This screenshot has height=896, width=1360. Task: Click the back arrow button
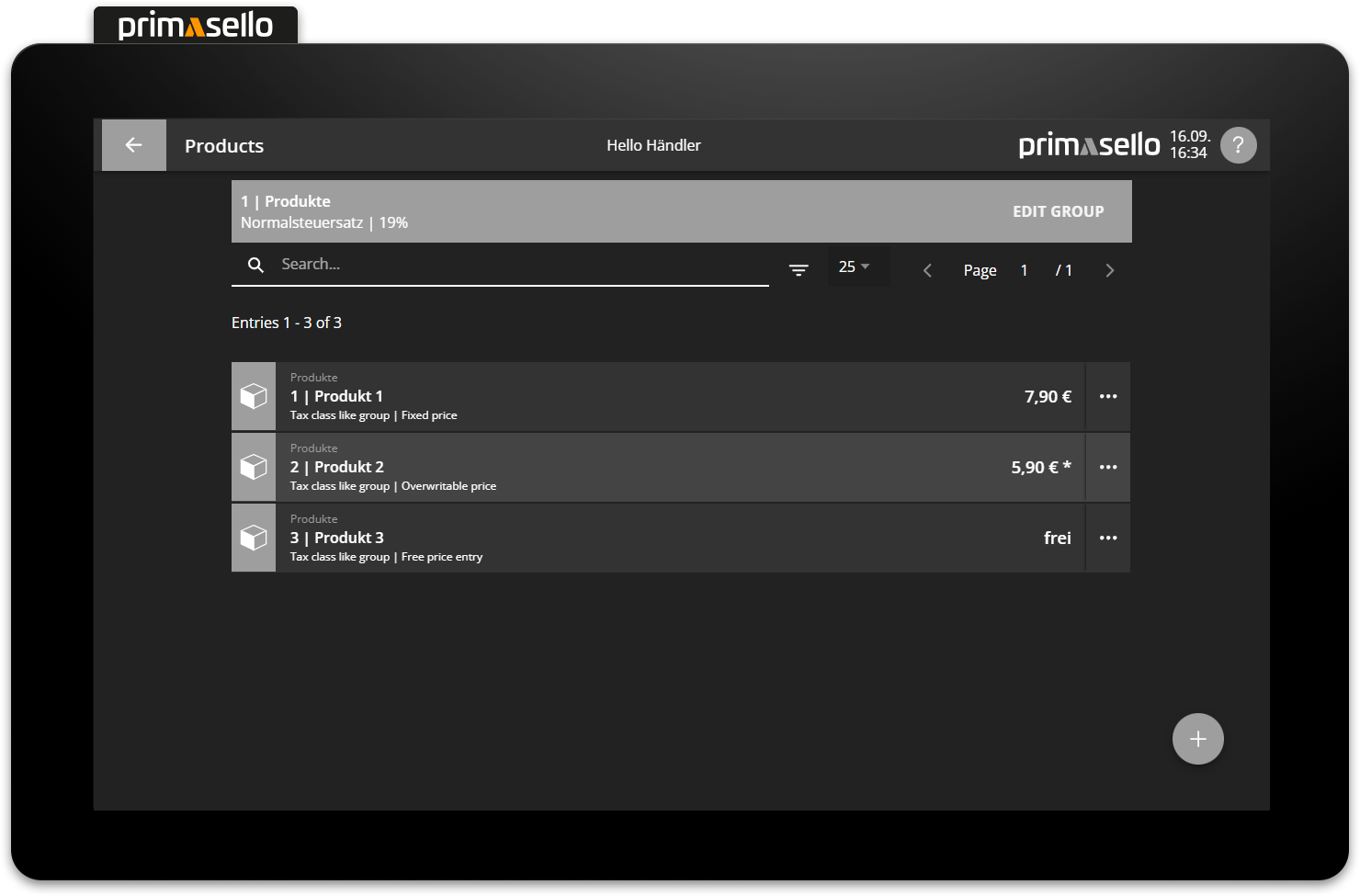(x=133, y=145)
